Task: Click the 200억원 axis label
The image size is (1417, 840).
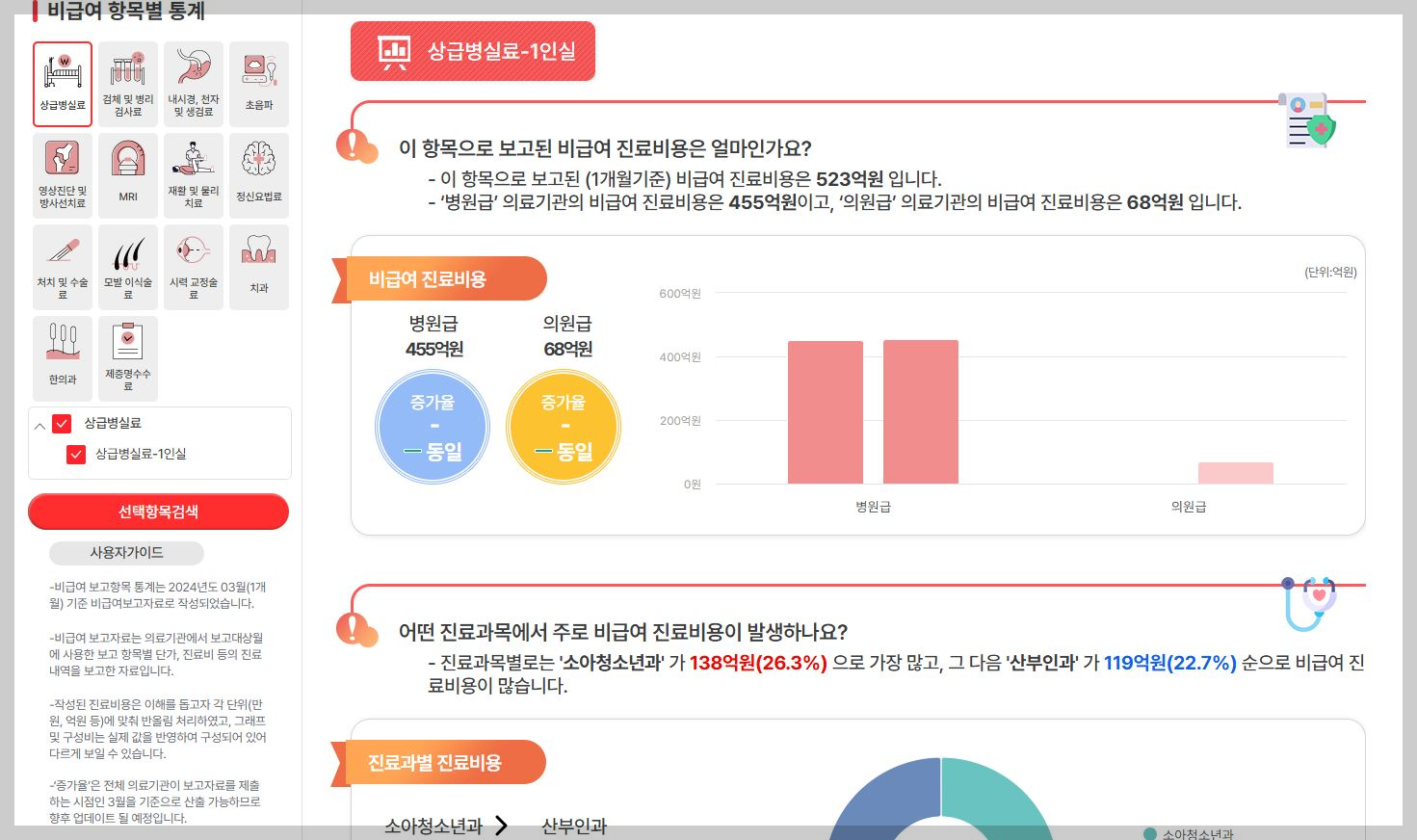Action: click(680, 421)
